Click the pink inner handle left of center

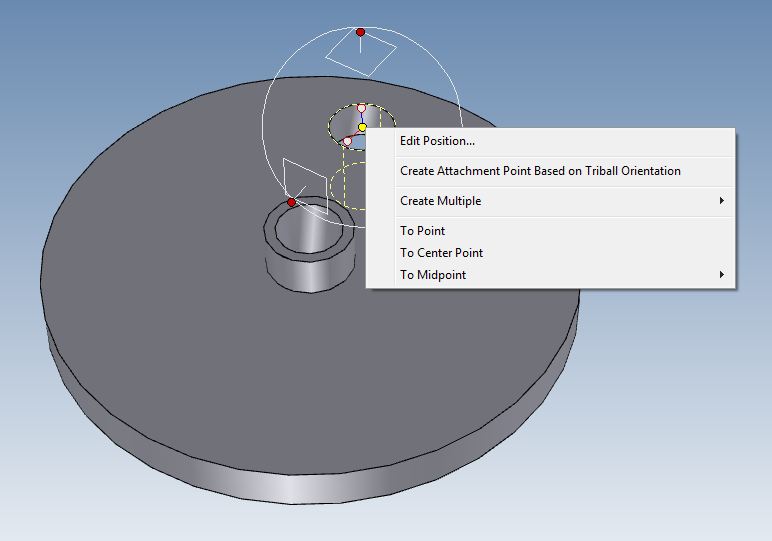coord(347,141)
